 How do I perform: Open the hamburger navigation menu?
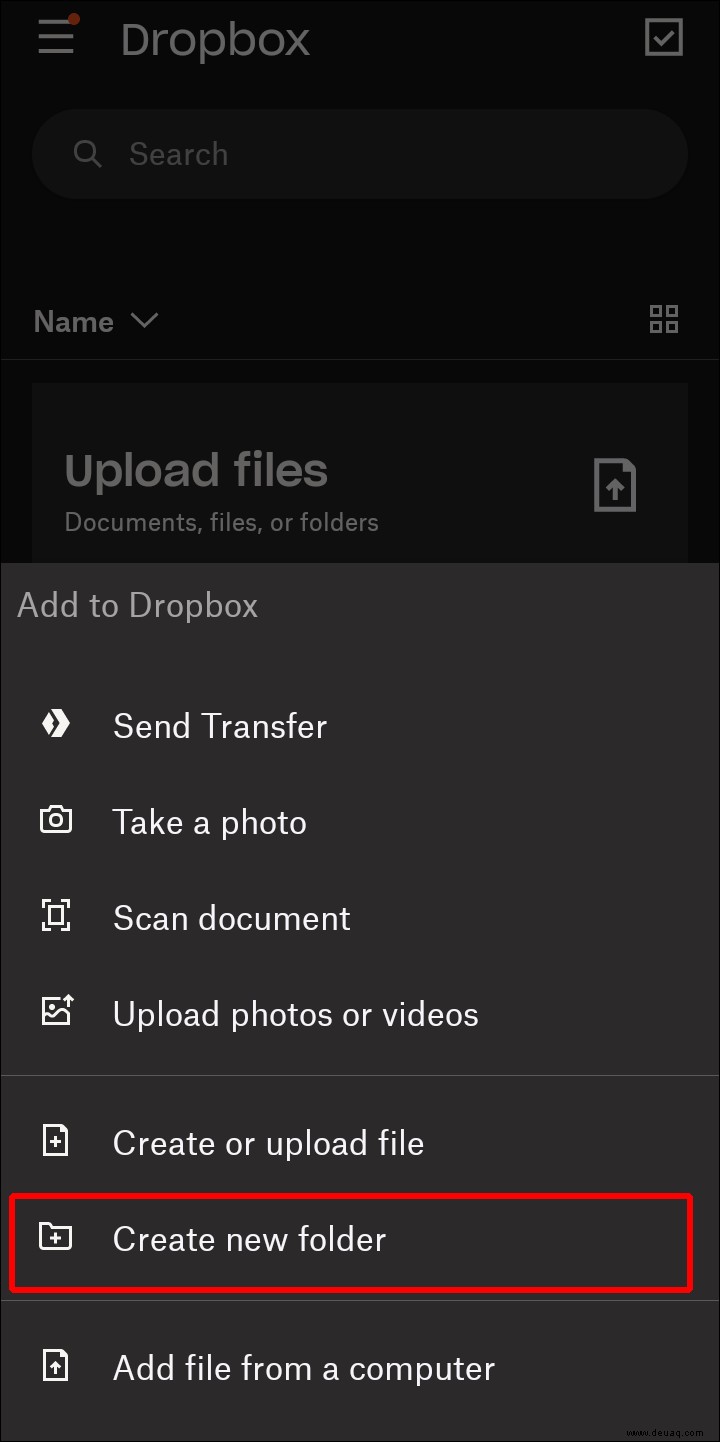click(56, 36)
